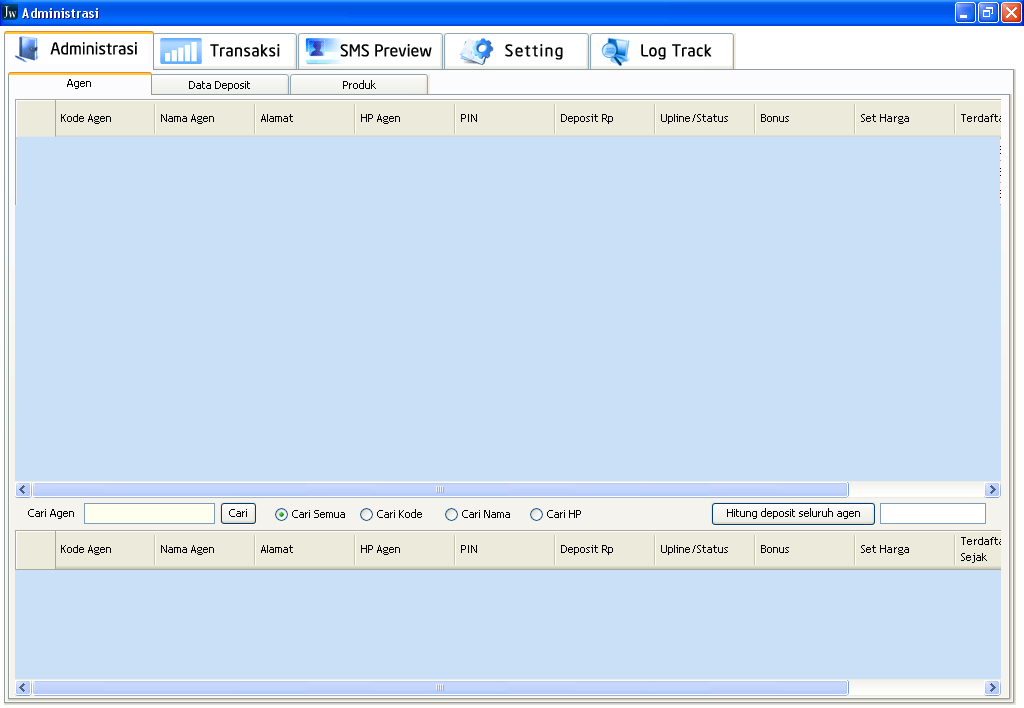Image resolution: width=1024 pixels, height=708 pixels.
Task: Minimize the Administrasi window
Action: [x=965, y=12]
